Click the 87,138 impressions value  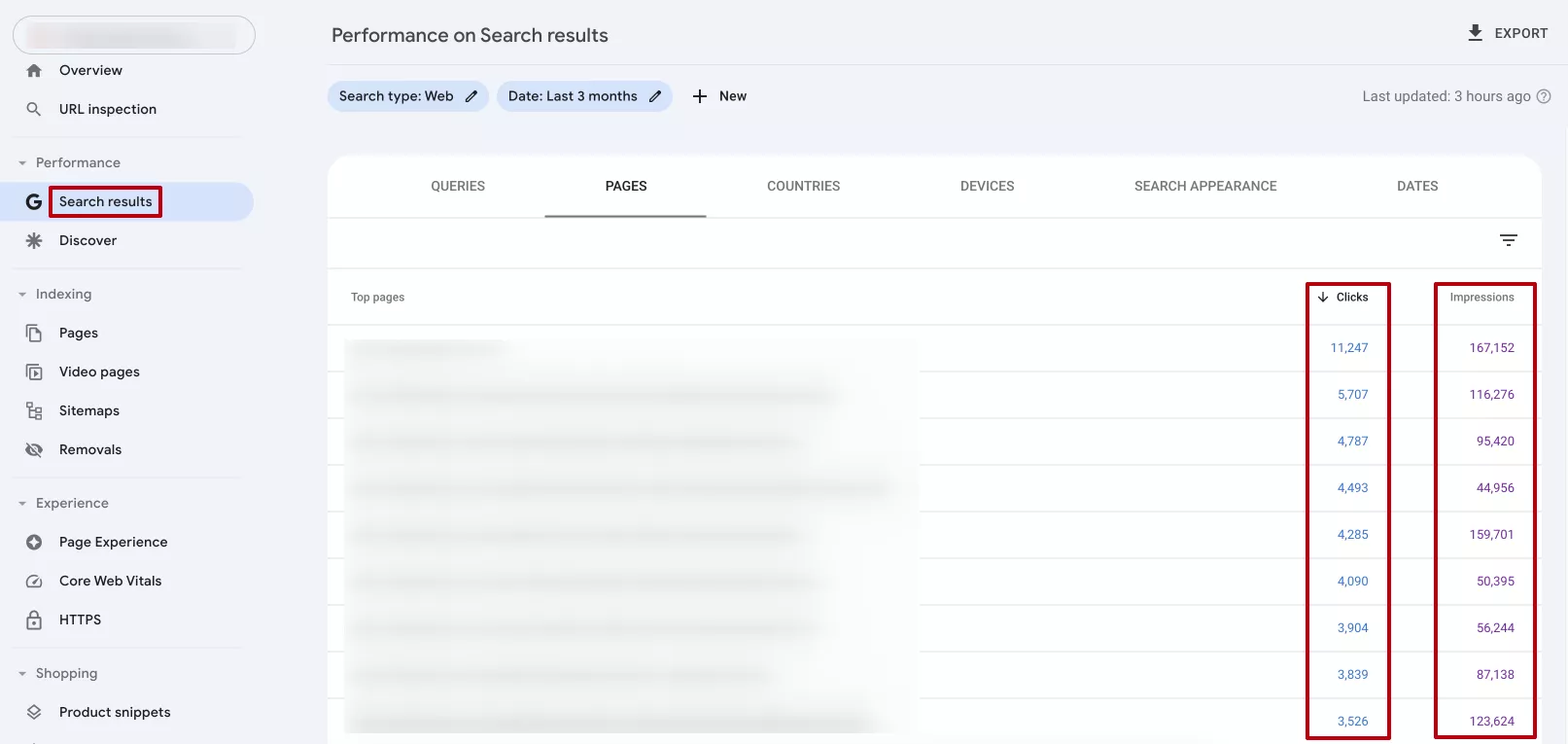(1495, 675)
